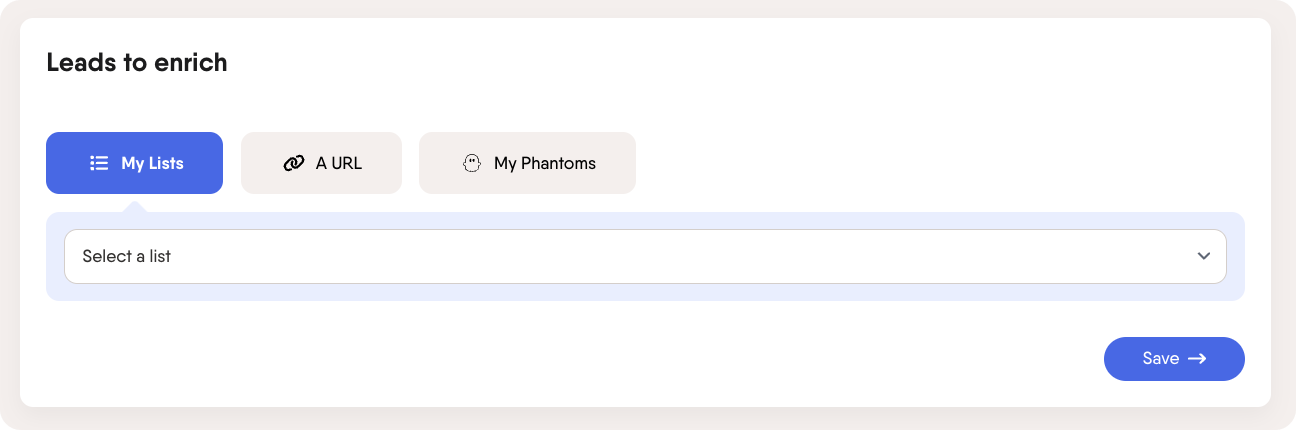1296x430 pixels.
Task: Click the "My Lists" label text
Action: [152, 163]
